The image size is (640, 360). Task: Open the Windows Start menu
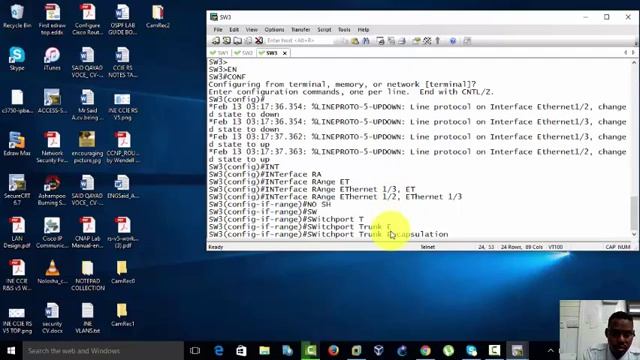click(x=11, y=351)
